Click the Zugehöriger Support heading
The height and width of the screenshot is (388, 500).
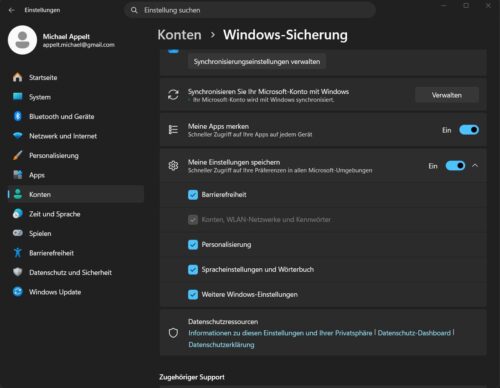[x=192, y=377]
